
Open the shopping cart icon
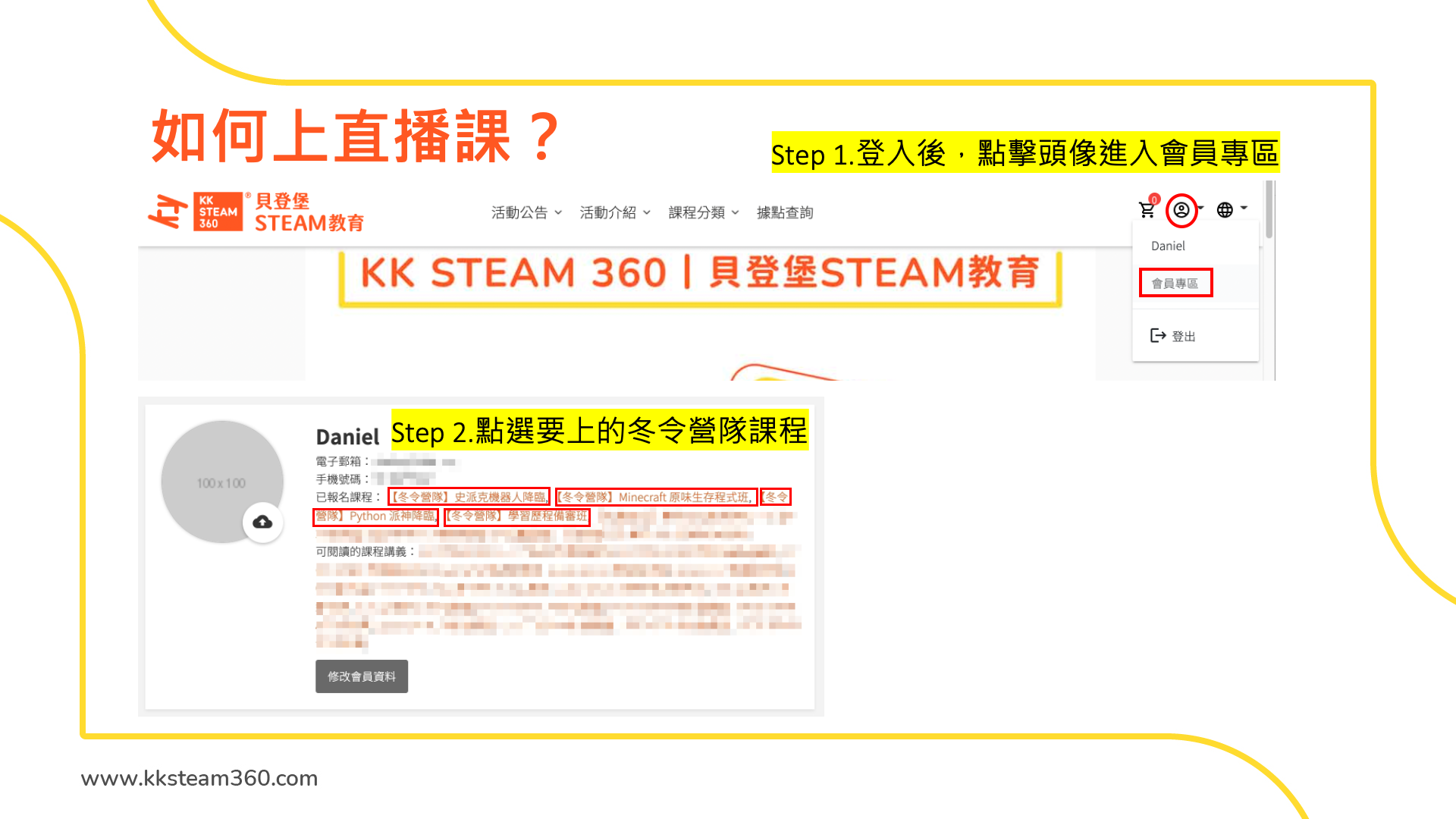coord(1147,210)
